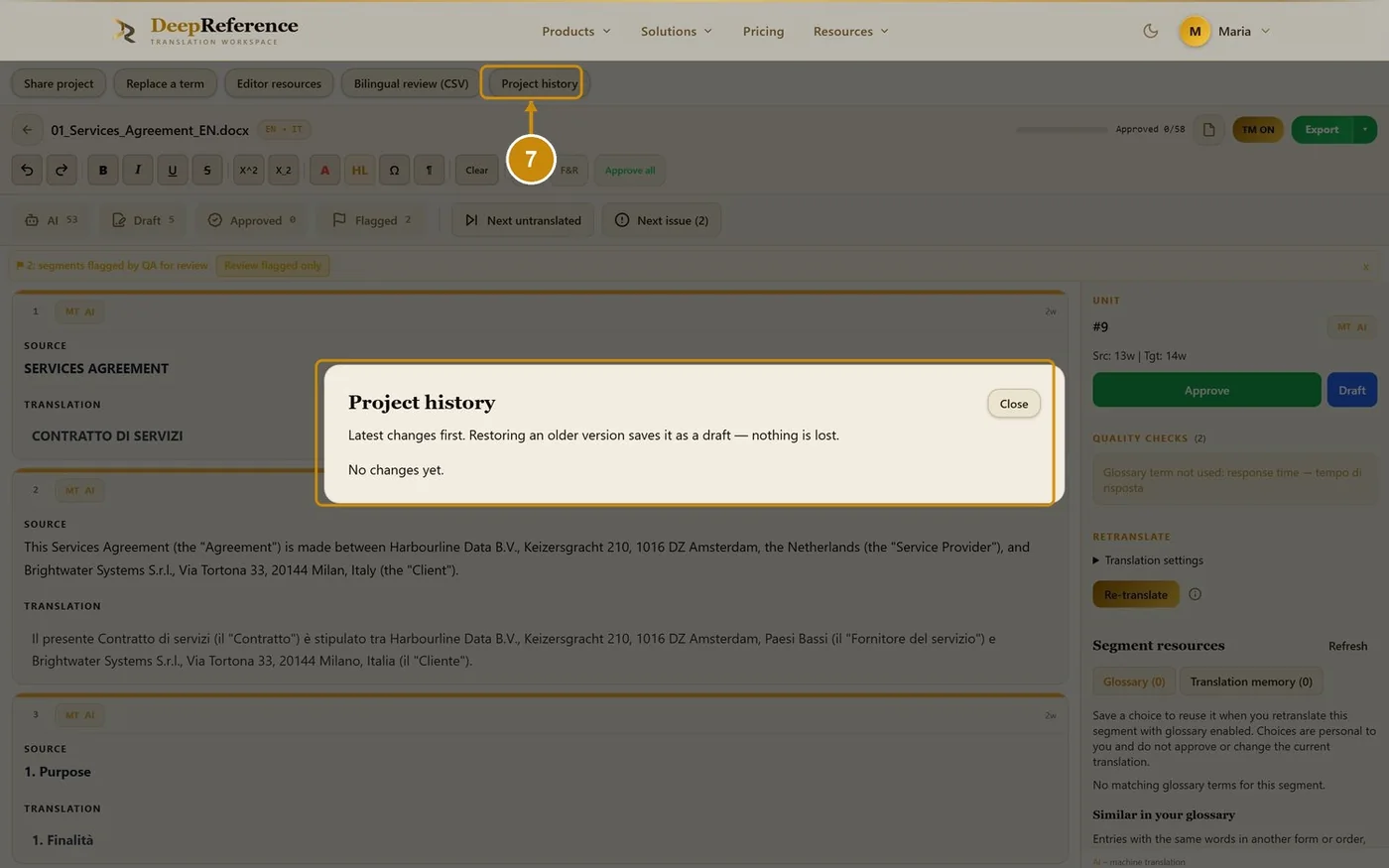Expand Translation settings disclosure triangle
Screen dimensions: 1389x868
point(1096,560)
